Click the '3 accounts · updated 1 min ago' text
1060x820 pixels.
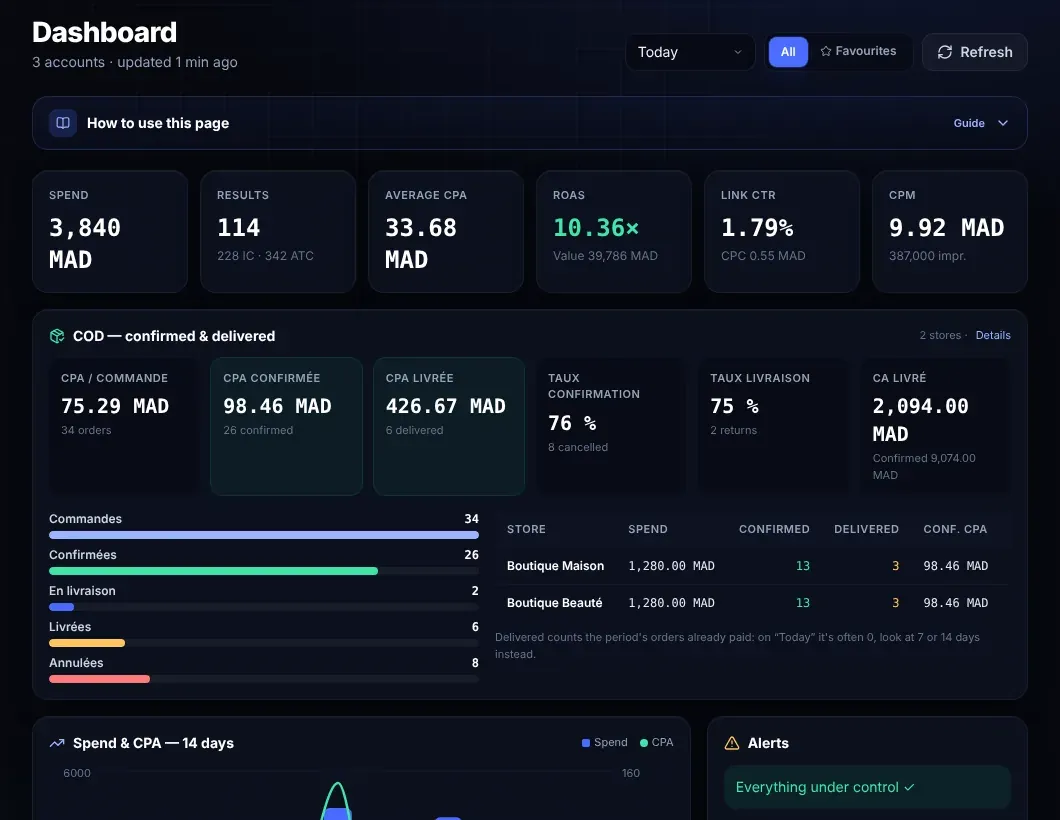pyautogui.click(x=135, y=62)
